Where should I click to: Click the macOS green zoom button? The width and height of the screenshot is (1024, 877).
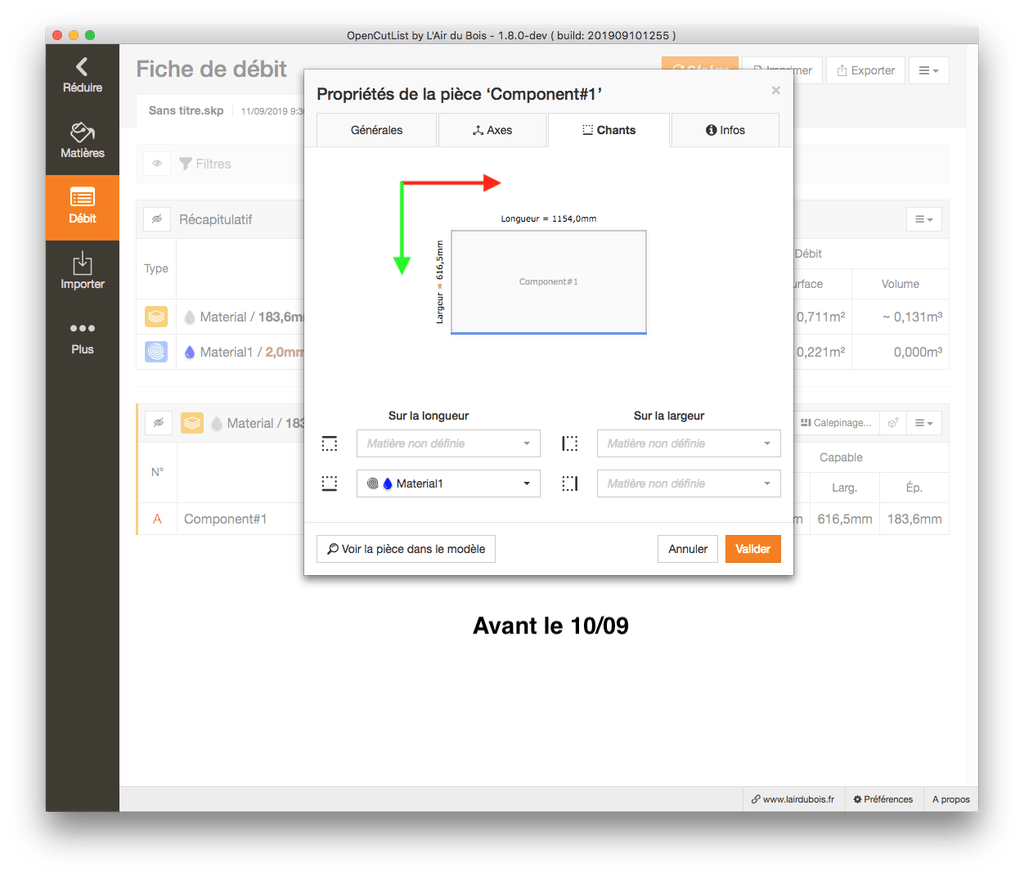pyautogui.click(x=90, y=35)
